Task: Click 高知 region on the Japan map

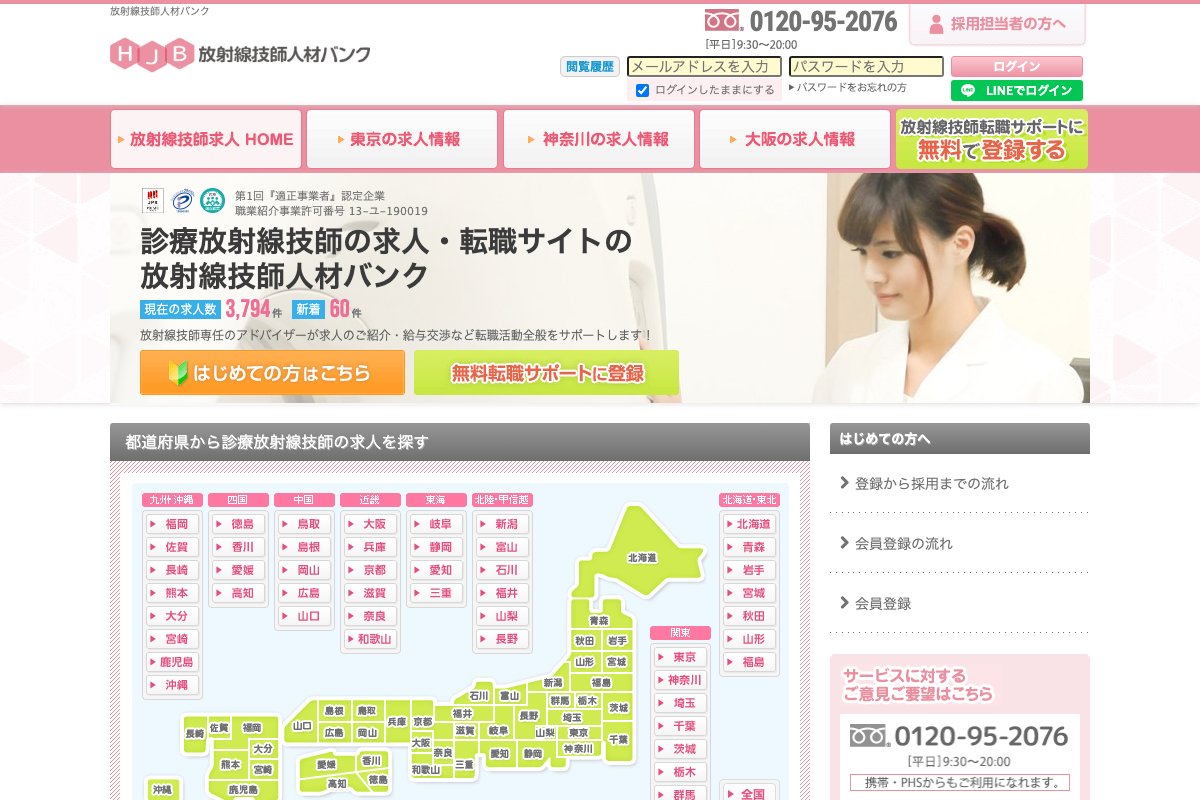Action: (337, 783)
